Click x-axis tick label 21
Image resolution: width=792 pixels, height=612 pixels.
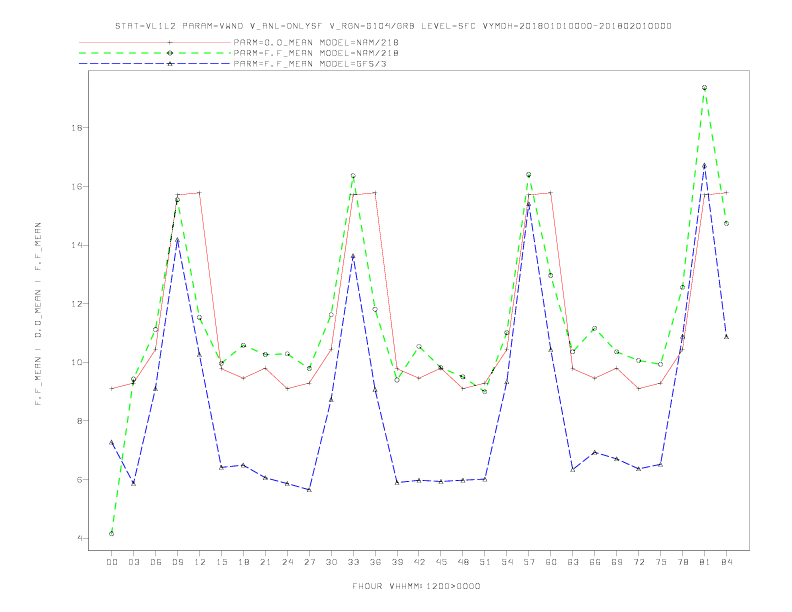tap(265, 562)
